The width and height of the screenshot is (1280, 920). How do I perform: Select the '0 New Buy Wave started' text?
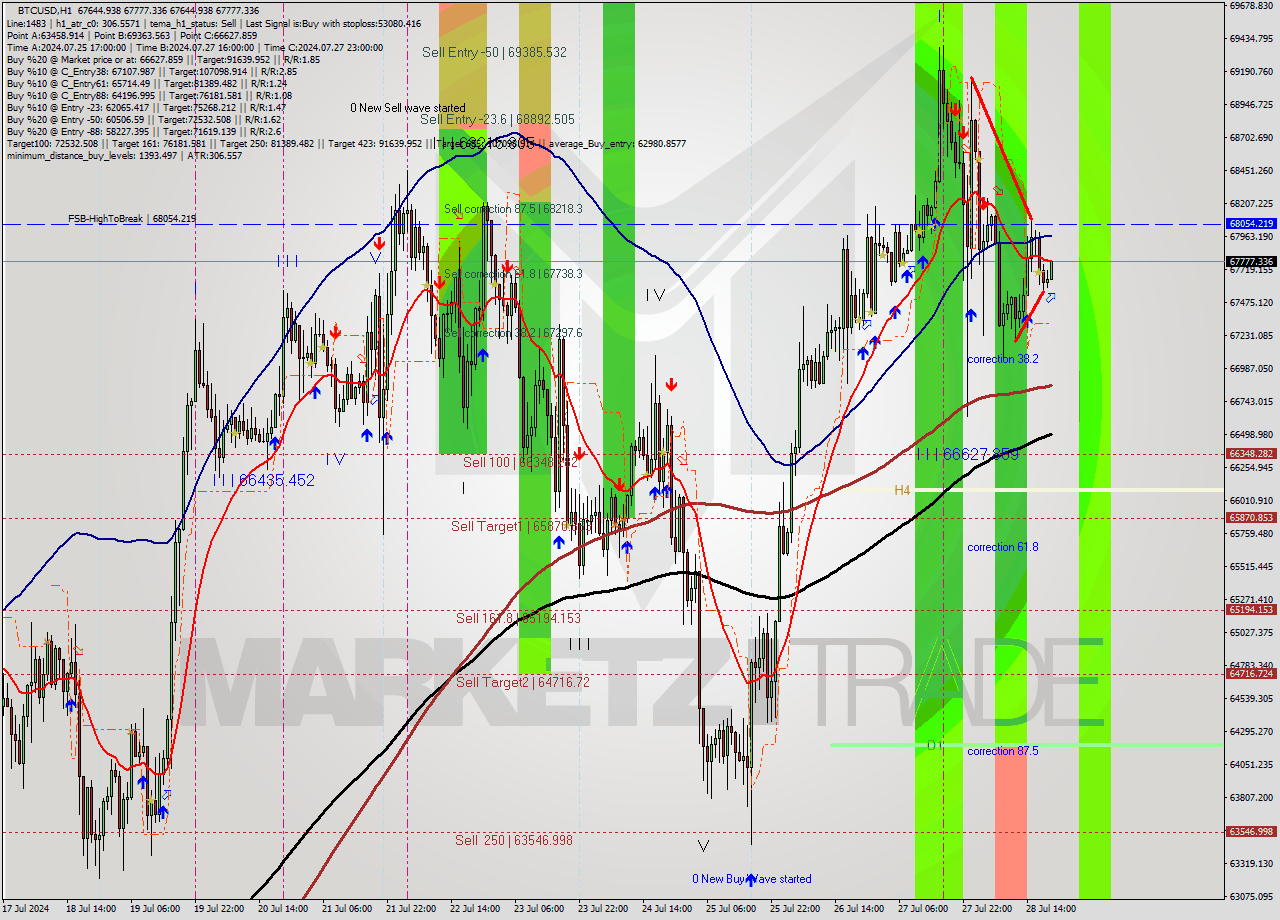pos(752,879)
